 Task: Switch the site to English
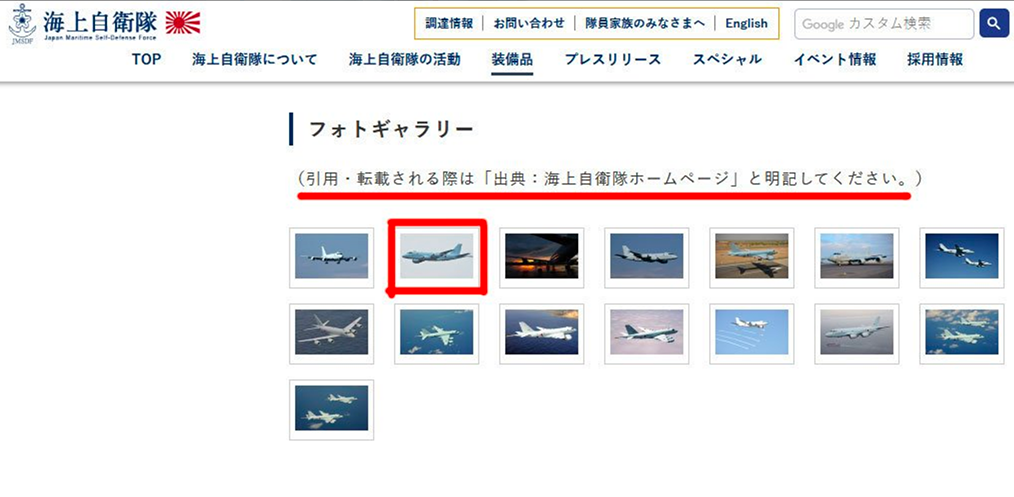click(746, 24)
